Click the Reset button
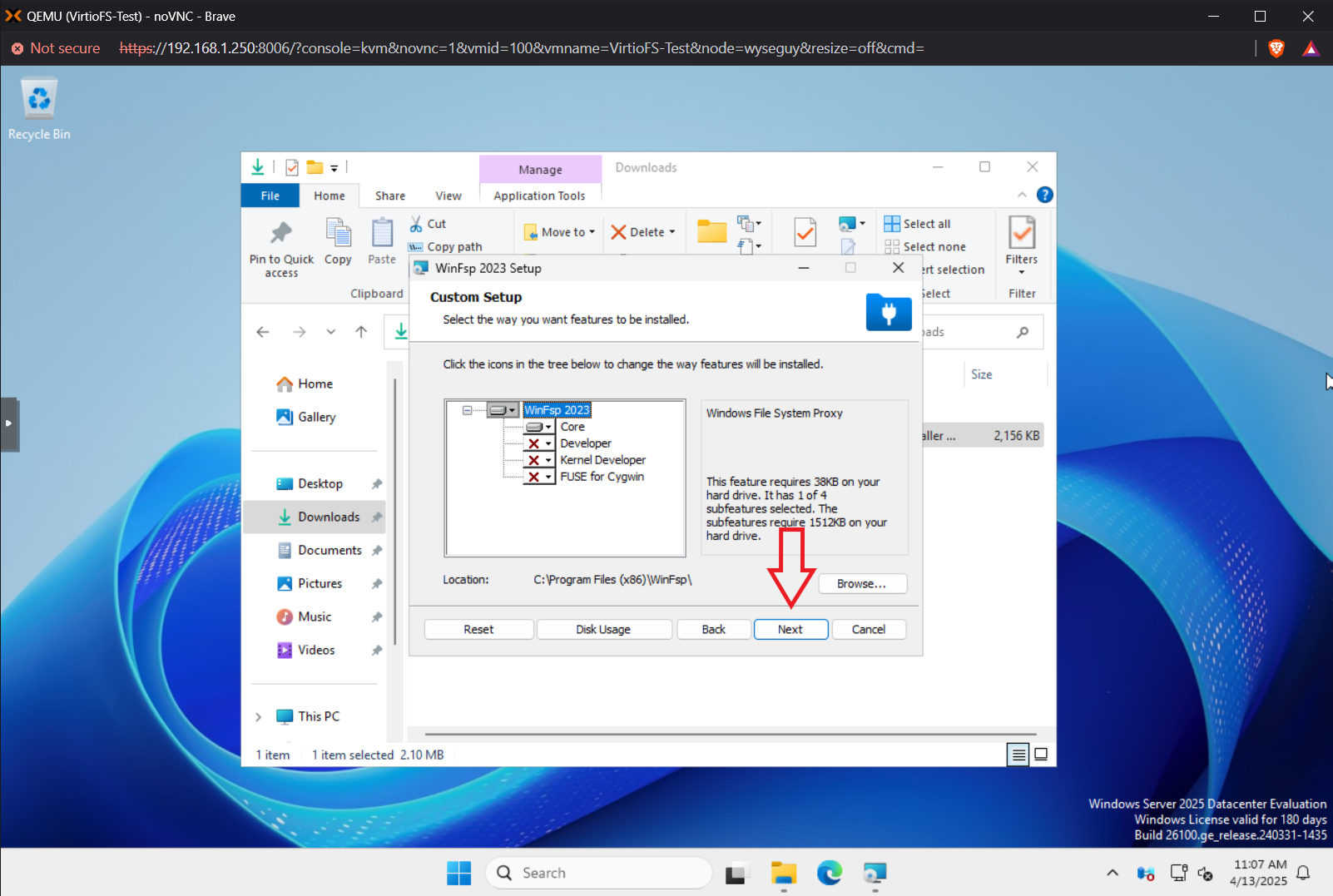 tap(478, 630)
